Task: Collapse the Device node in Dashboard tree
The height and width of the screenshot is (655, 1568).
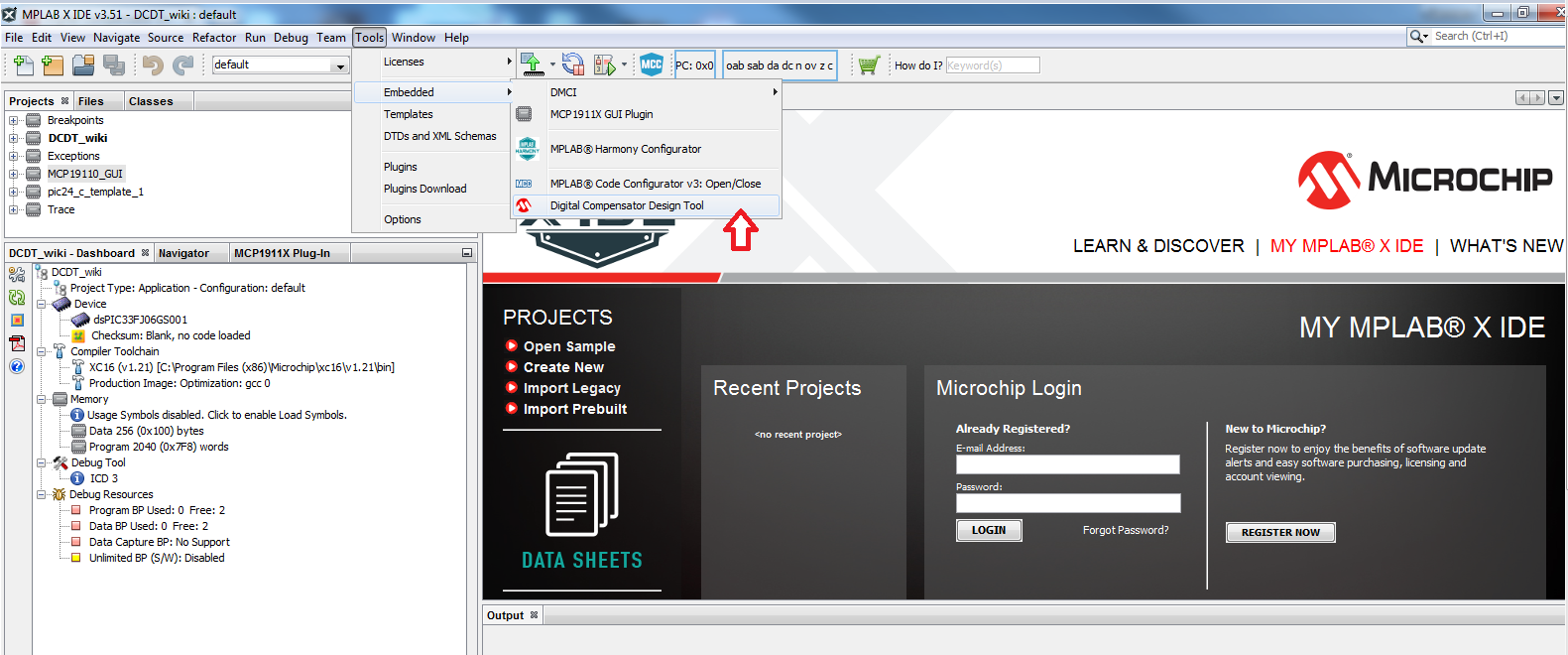Action: pos(42,304)
